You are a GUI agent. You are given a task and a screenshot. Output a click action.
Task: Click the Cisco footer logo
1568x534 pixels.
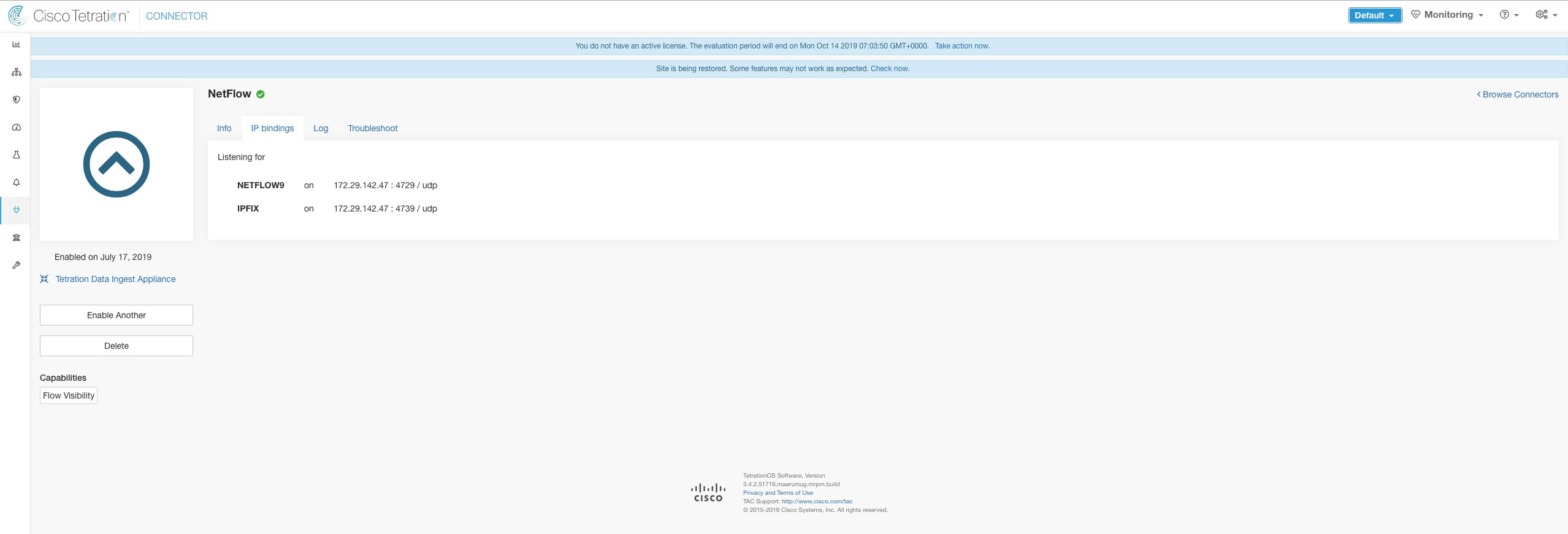tap(708, 493)
